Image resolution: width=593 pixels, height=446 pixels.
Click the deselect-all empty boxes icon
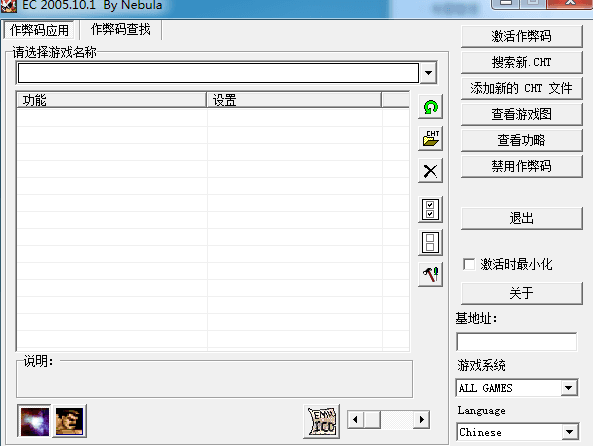click(x=430, y=242)
